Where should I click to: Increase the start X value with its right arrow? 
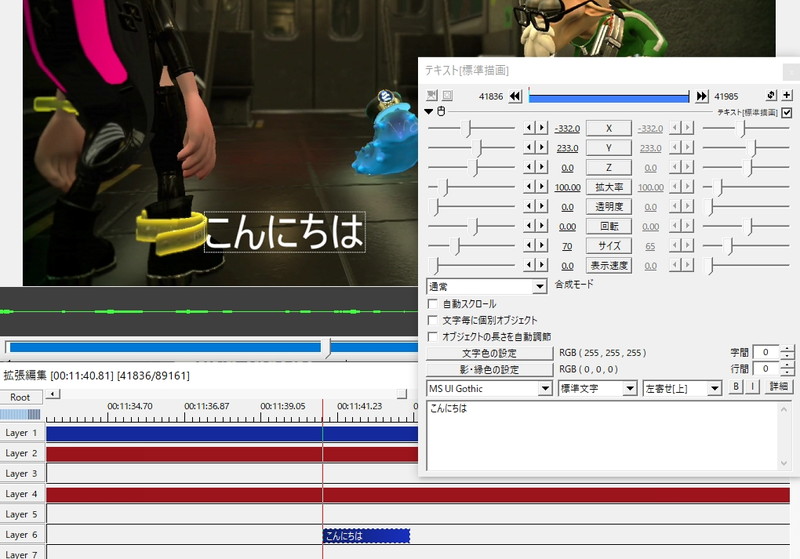point(542,128)
